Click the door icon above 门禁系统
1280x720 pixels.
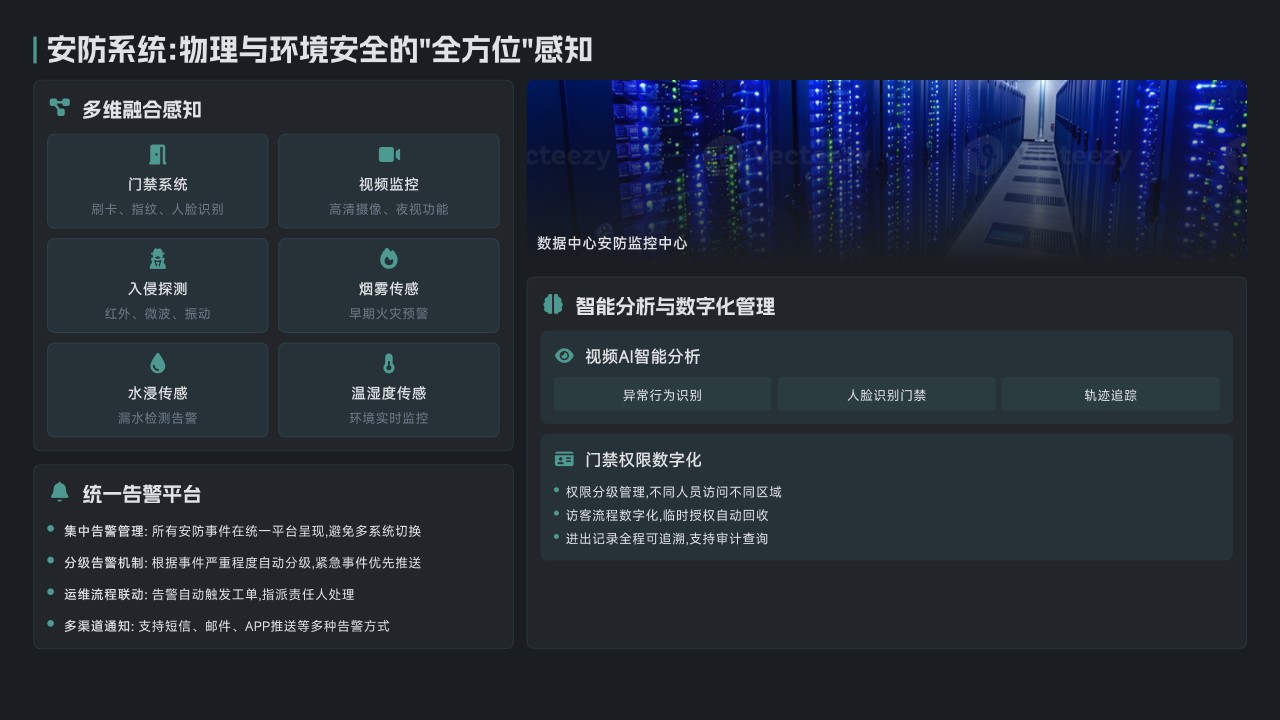pyautogui.click(x=157, y=154)
